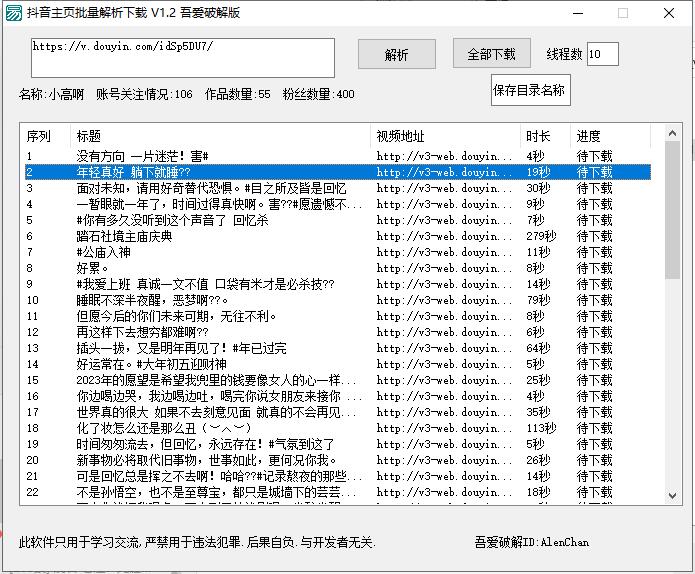Click video address cell in row 1
Screen dimensions: 695x574
pyautogui.click(x=444, y=156)
